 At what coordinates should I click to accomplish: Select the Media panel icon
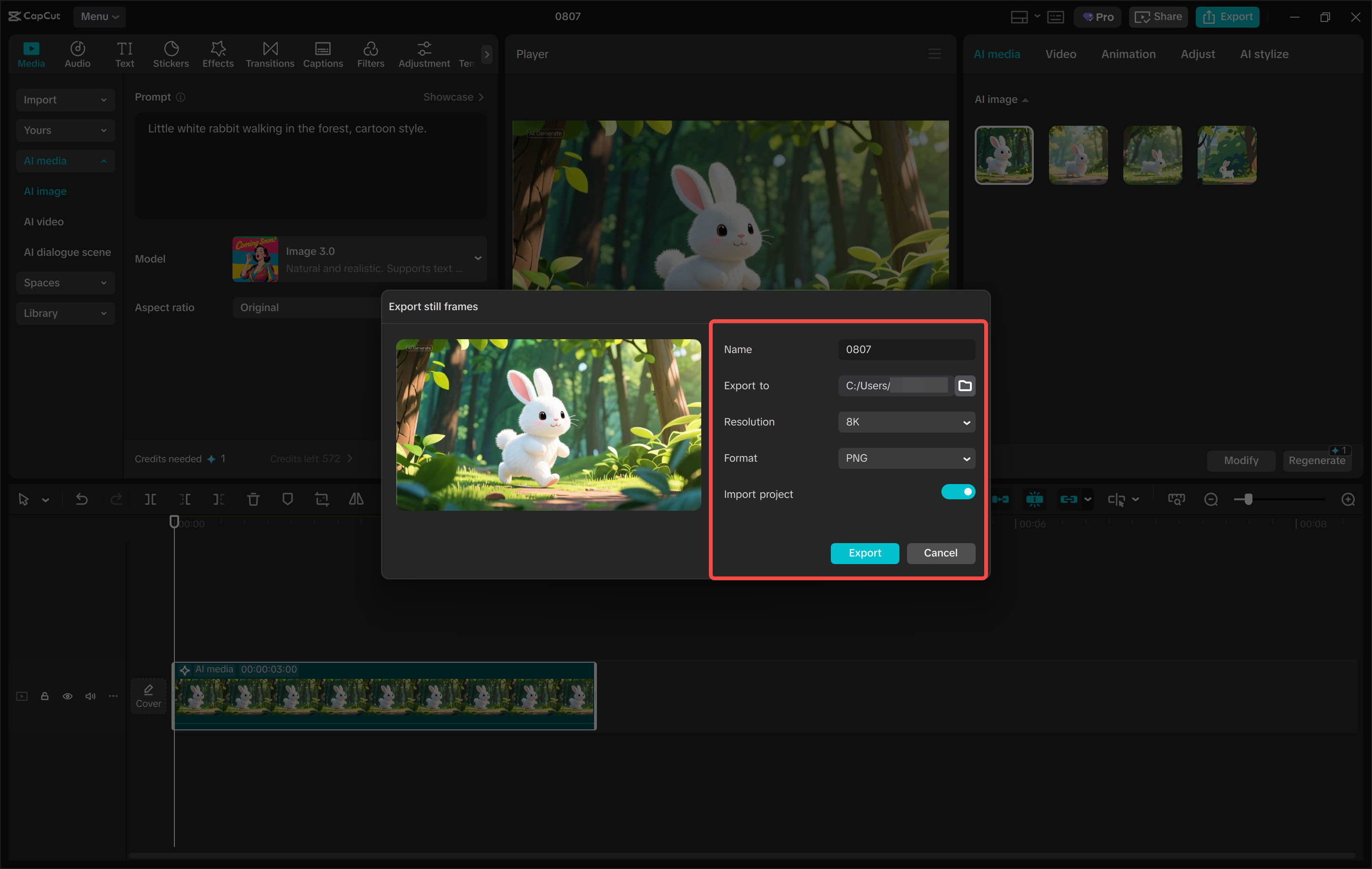click(x=31, y=54)
